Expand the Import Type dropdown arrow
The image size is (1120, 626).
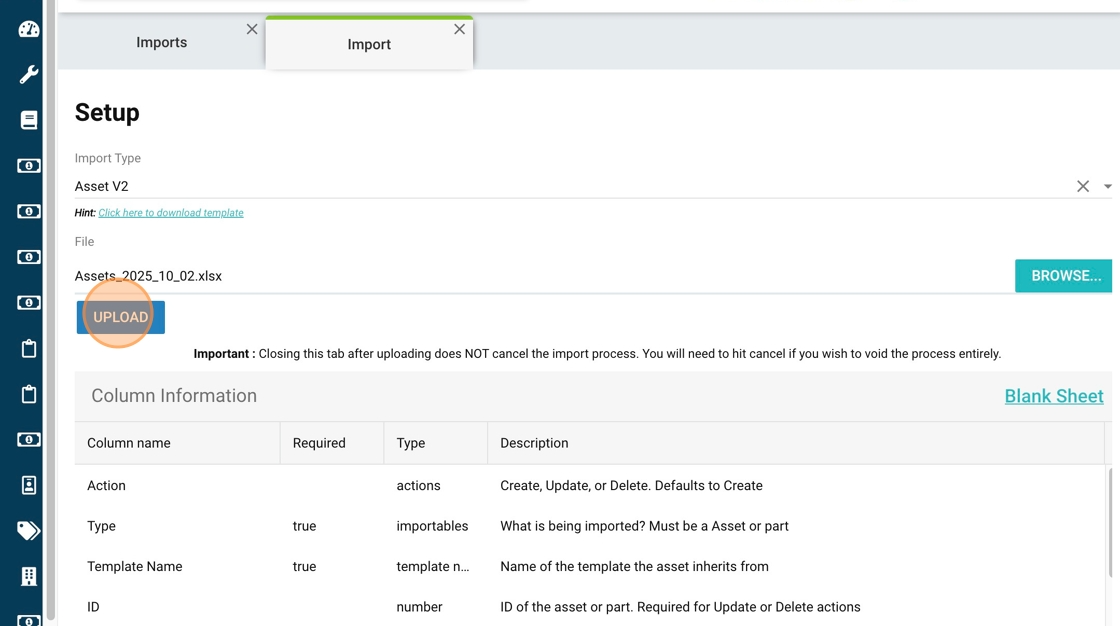tap(1107, 186)
